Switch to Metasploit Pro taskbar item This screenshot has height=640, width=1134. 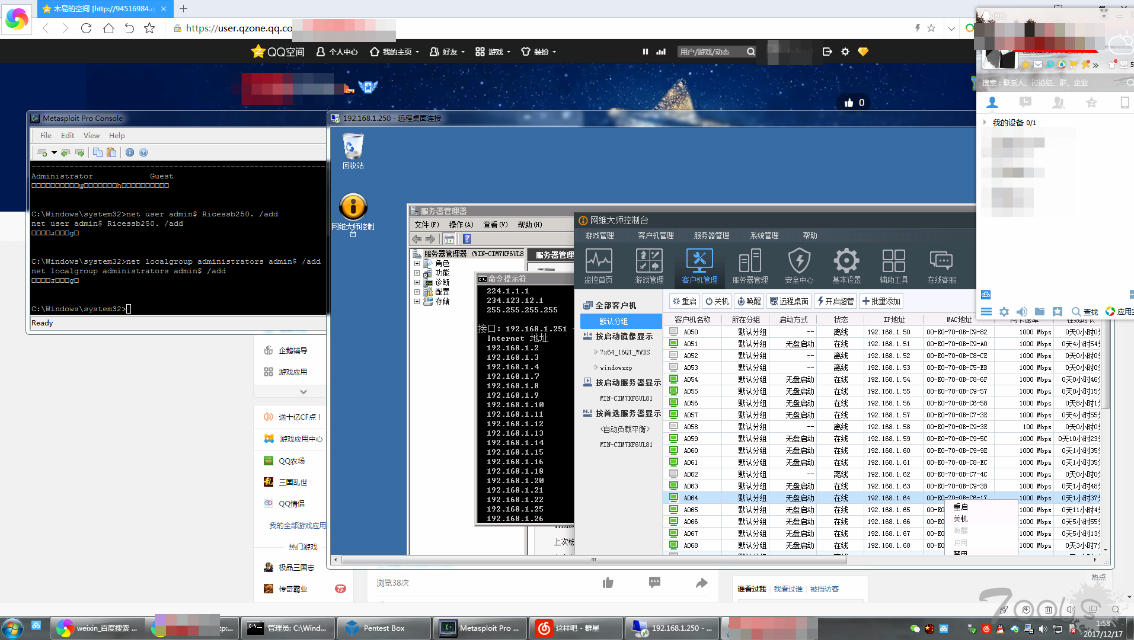pos(480,628)
